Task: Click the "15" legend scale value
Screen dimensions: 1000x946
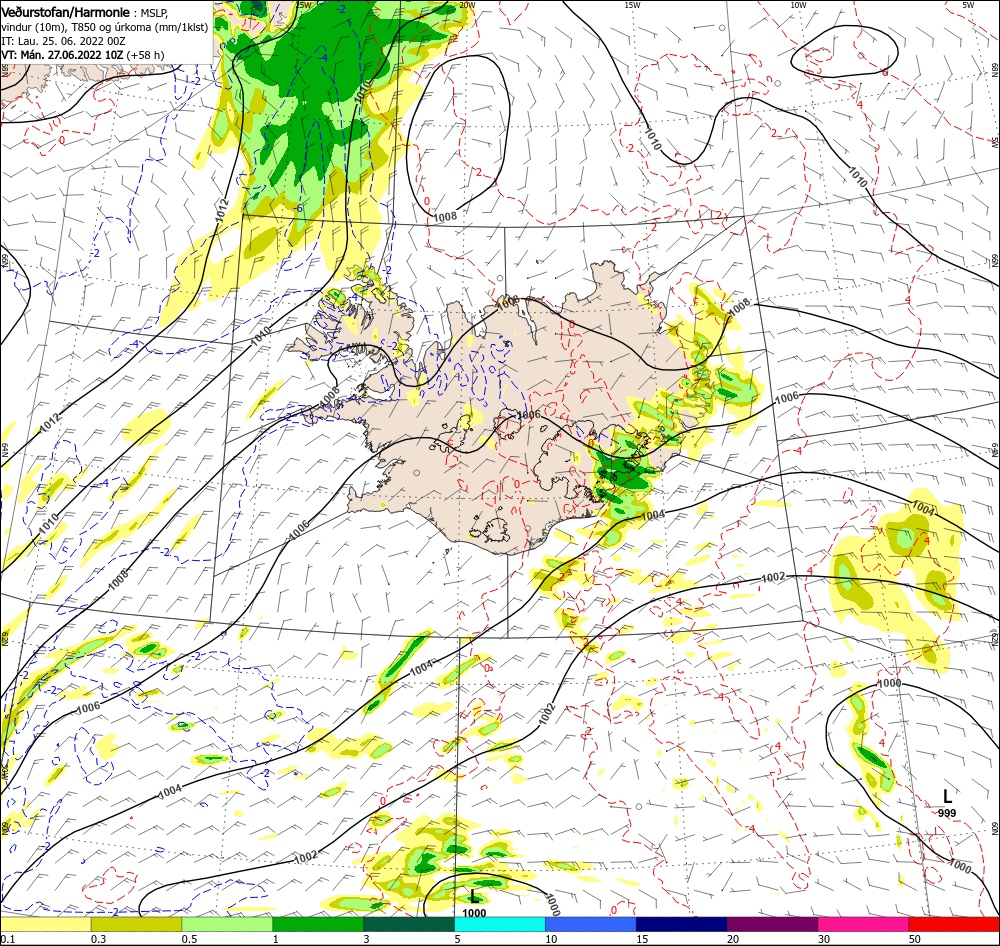Action: 642,939
